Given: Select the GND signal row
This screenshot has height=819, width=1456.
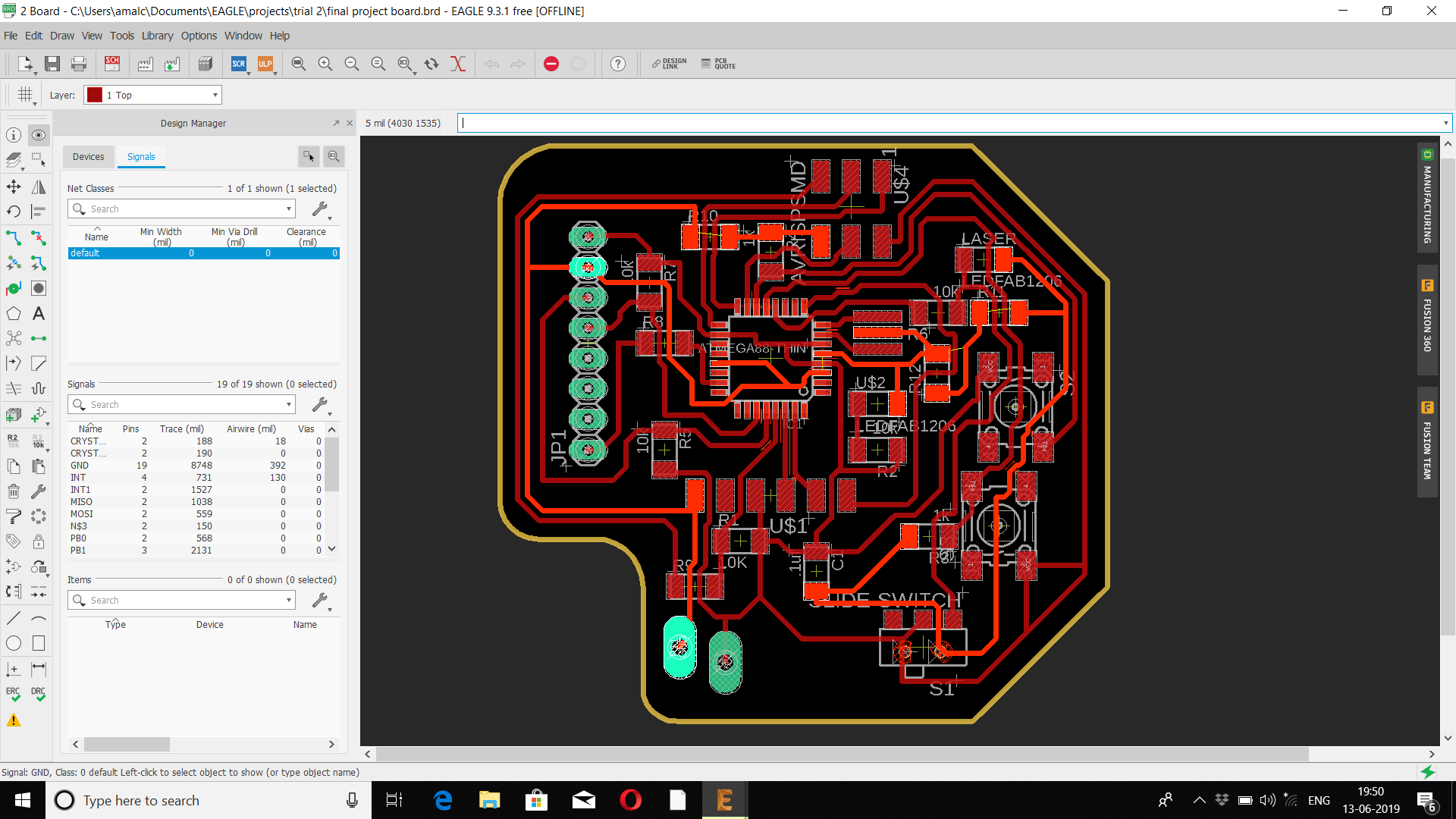Looking at the screenshot, I should tap(80, 465).
